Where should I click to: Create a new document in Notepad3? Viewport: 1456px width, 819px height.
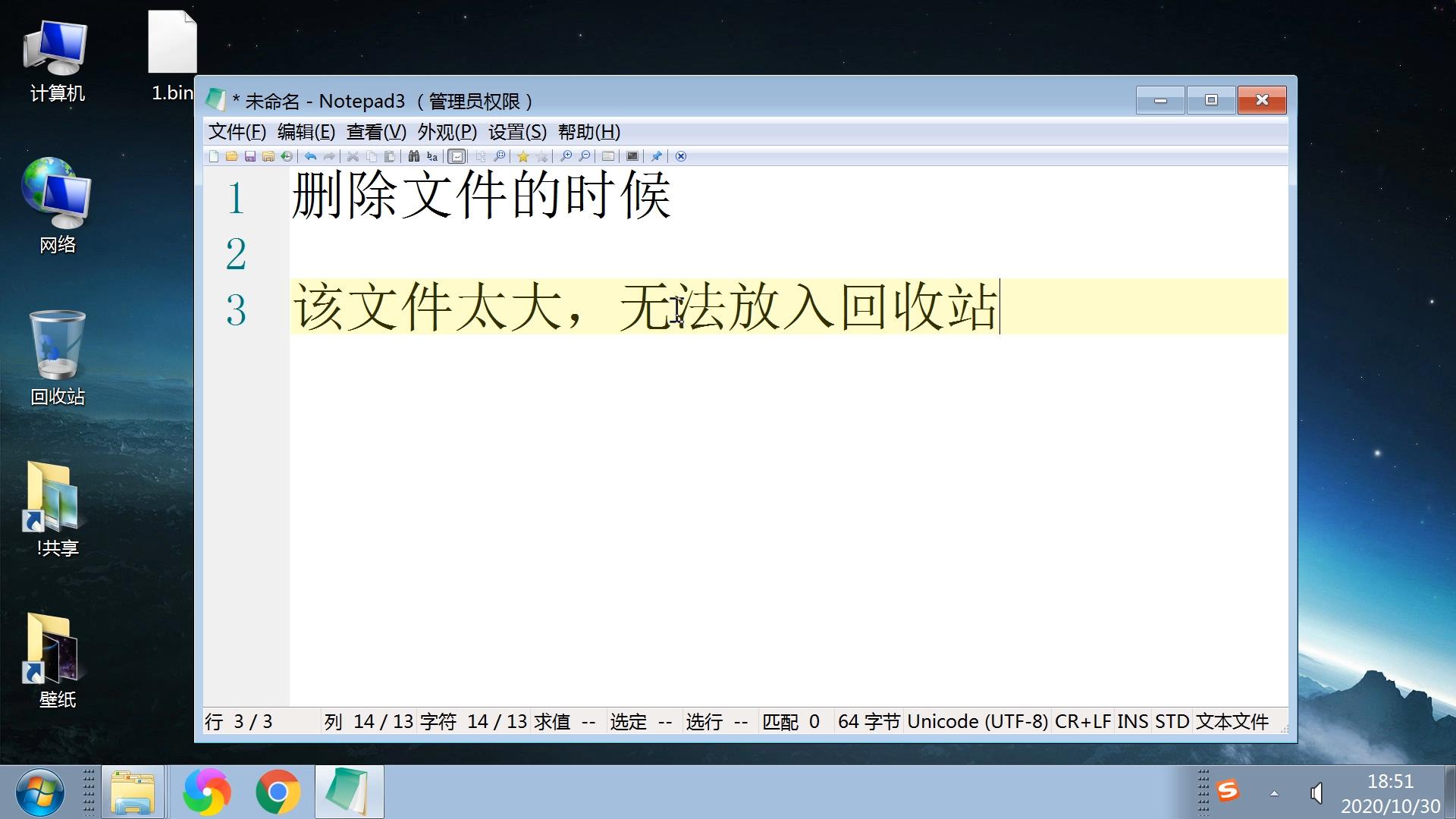point(214,157)
